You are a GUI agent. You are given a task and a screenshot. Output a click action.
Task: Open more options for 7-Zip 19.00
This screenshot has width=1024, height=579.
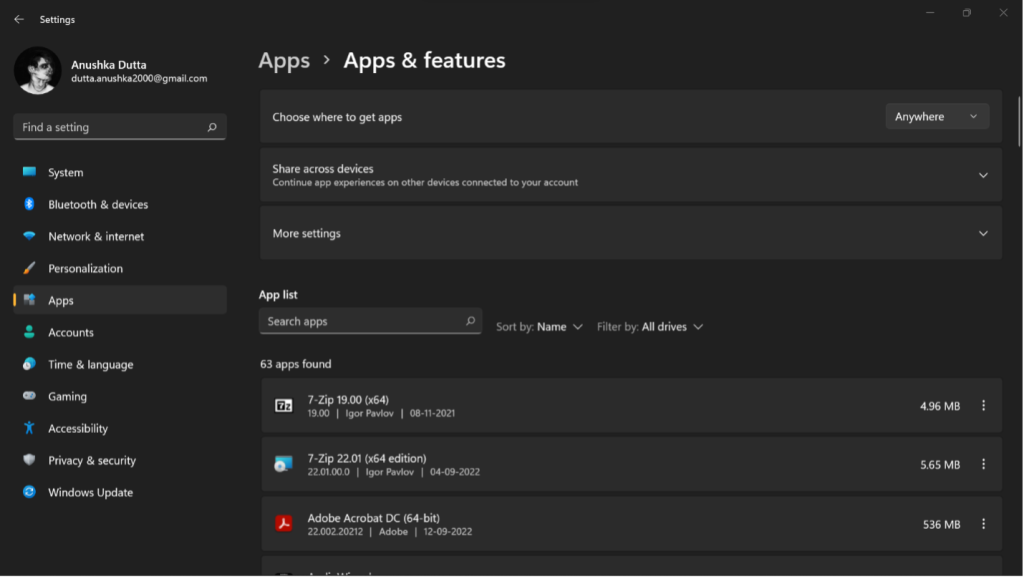point(983,406)
